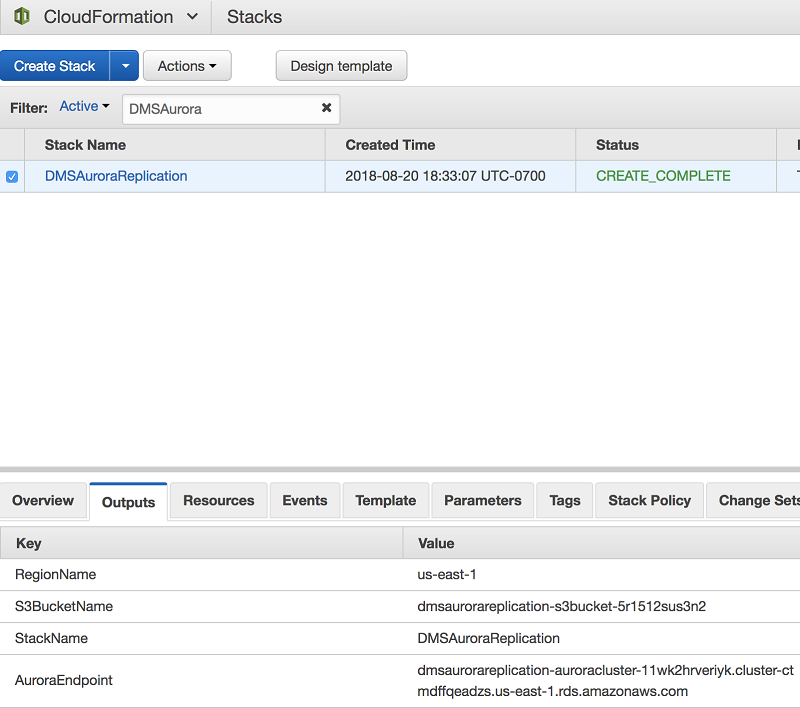Select the StackName key

[51, 638]
